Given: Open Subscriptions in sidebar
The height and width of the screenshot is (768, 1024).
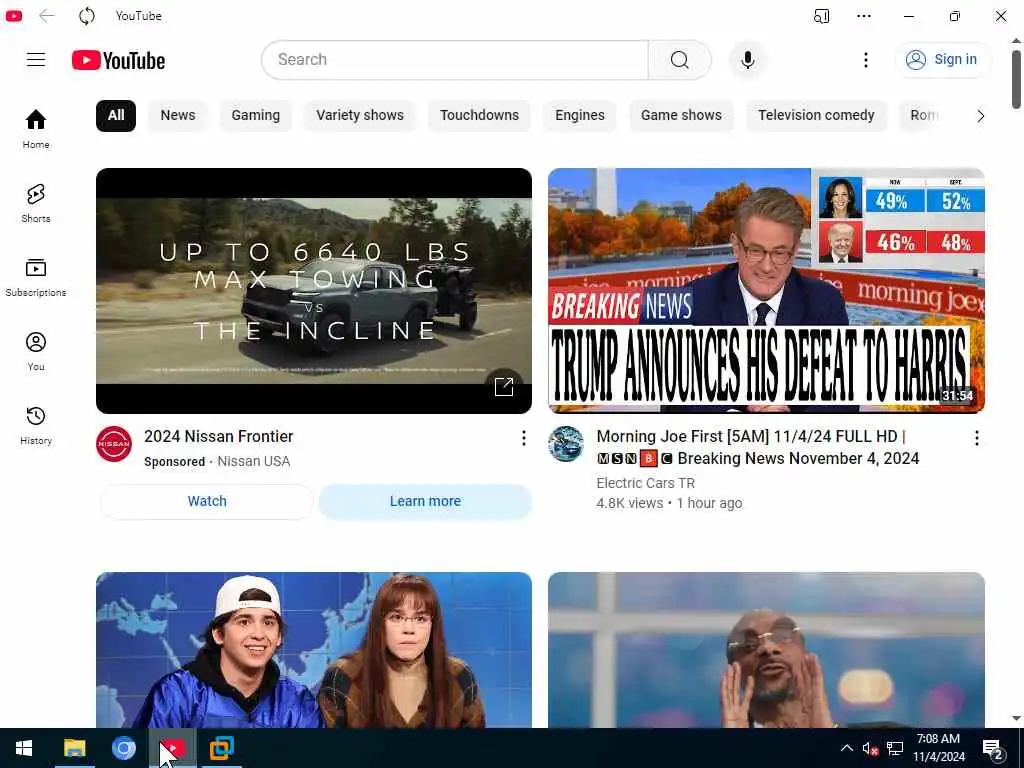Looking at the screenshot, I should pyautogui.click(x=36, y=277).
